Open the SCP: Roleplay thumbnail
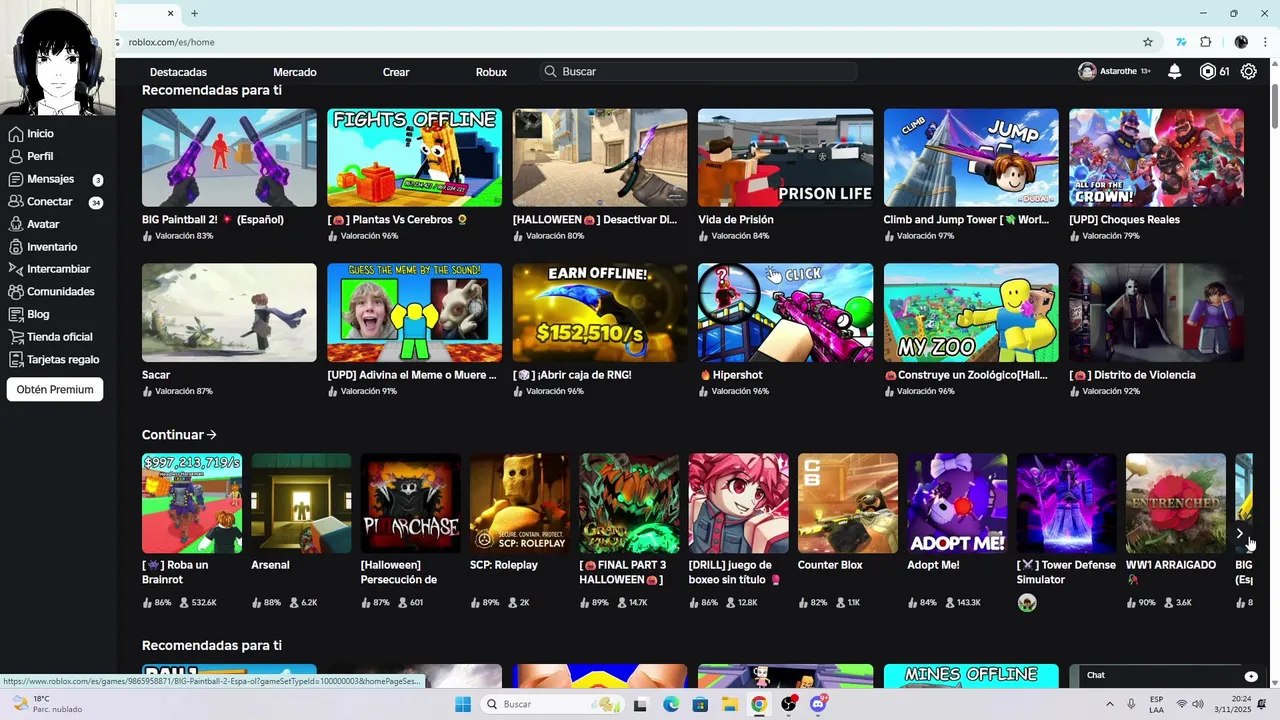Image resolution: width=1280 pixels, height=720 pixels. (520, 503)
